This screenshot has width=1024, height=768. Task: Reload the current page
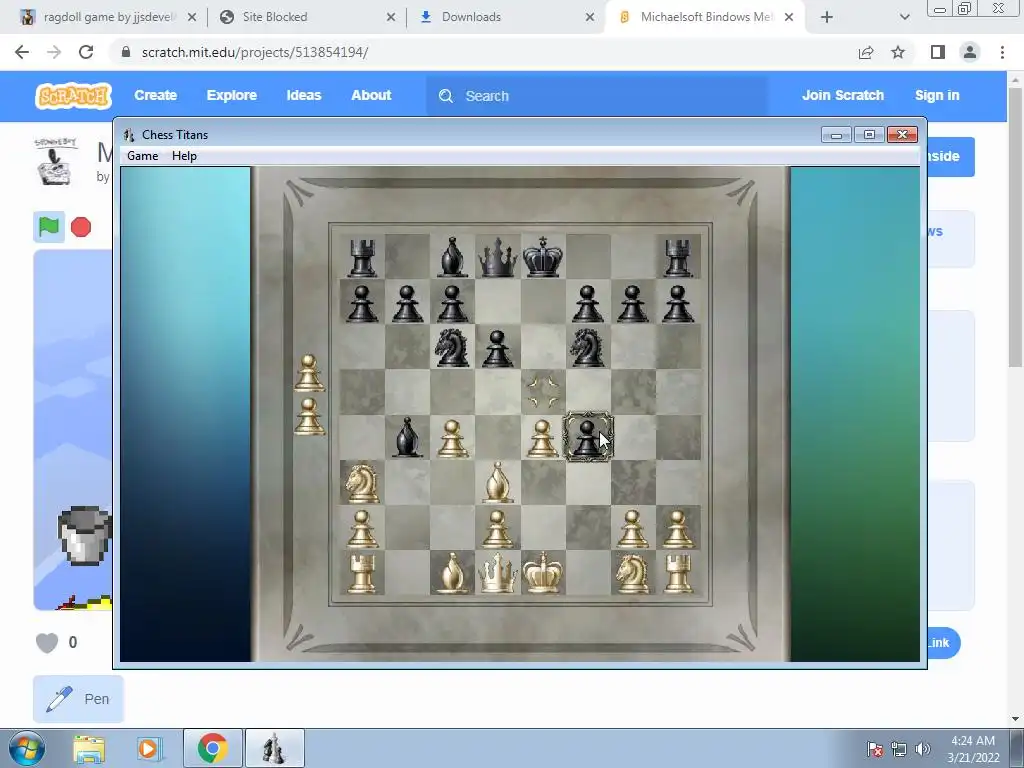coord(86,52)
